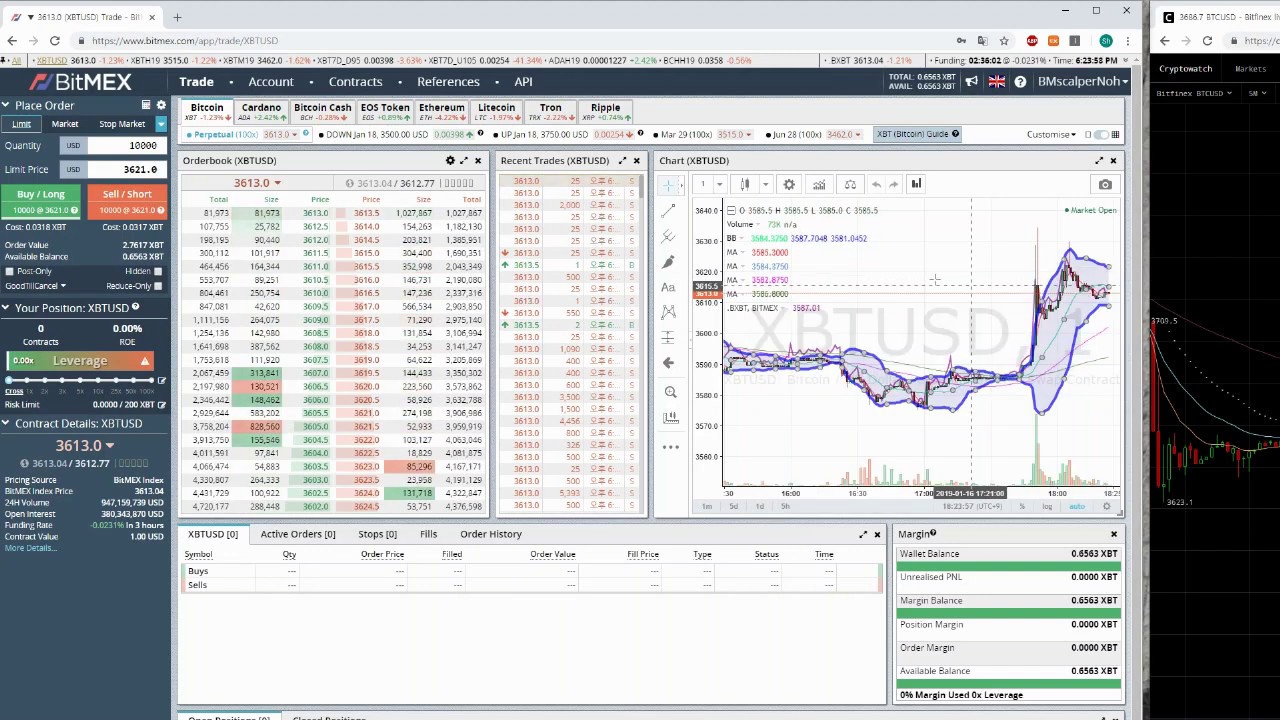Change language via UK flag icon
1280x720 pixels.
pyautogui.click(x=997, y=82)
